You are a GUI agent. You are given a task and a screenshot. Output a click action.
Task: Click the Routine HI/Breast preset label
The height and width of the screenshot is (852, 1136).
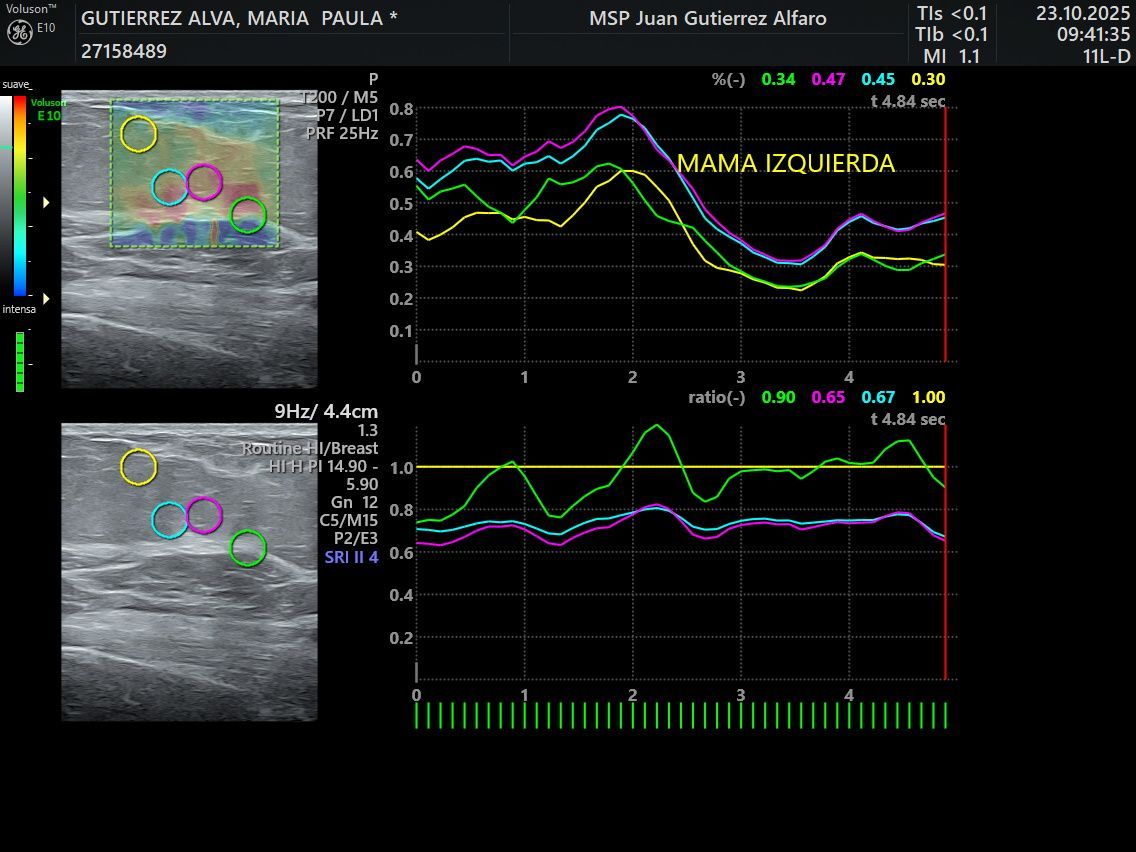[310, 448]
